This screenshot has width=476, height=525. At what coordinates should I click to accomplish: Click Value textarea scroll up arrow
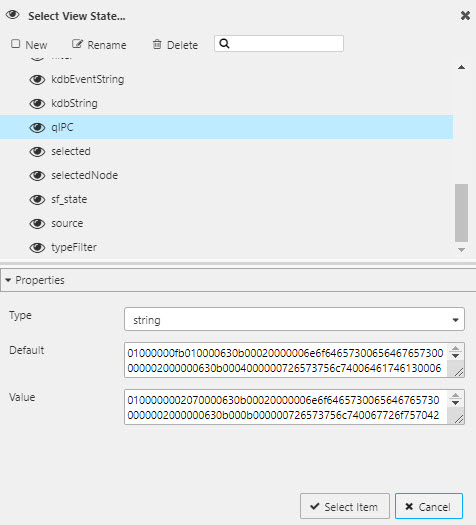tap(456, 395)
